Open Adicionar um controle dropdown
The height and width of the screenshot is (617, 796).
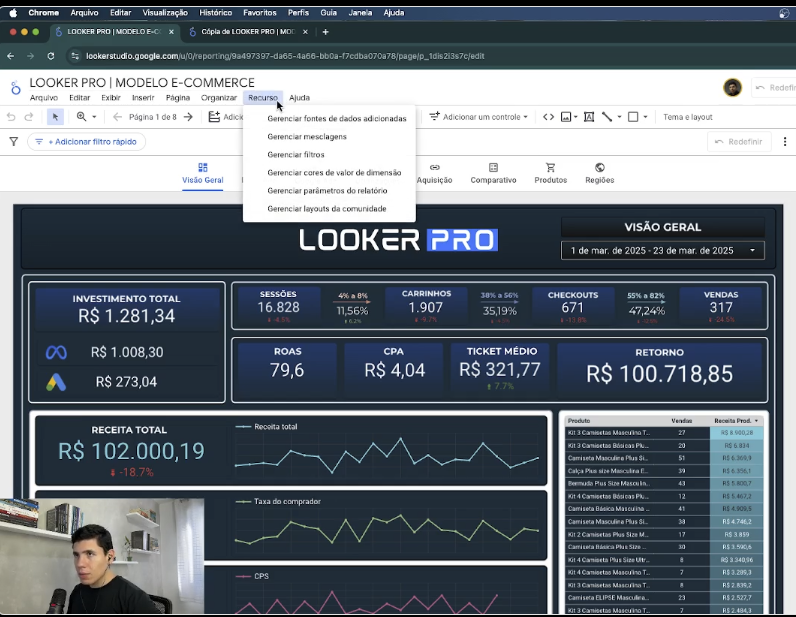[478, 117]
